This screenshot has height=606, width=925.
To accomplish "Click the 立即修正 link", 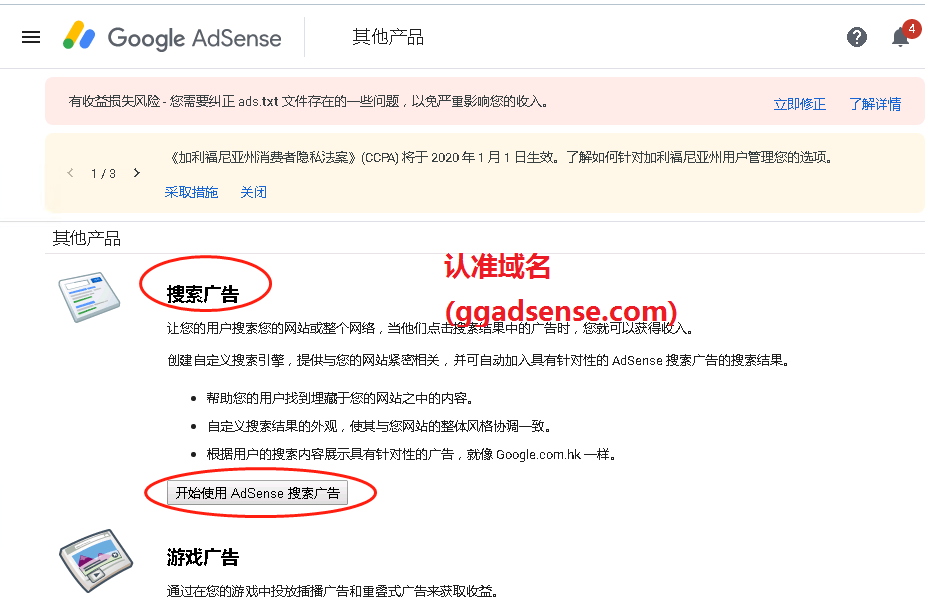I will [x=799, y=104].
